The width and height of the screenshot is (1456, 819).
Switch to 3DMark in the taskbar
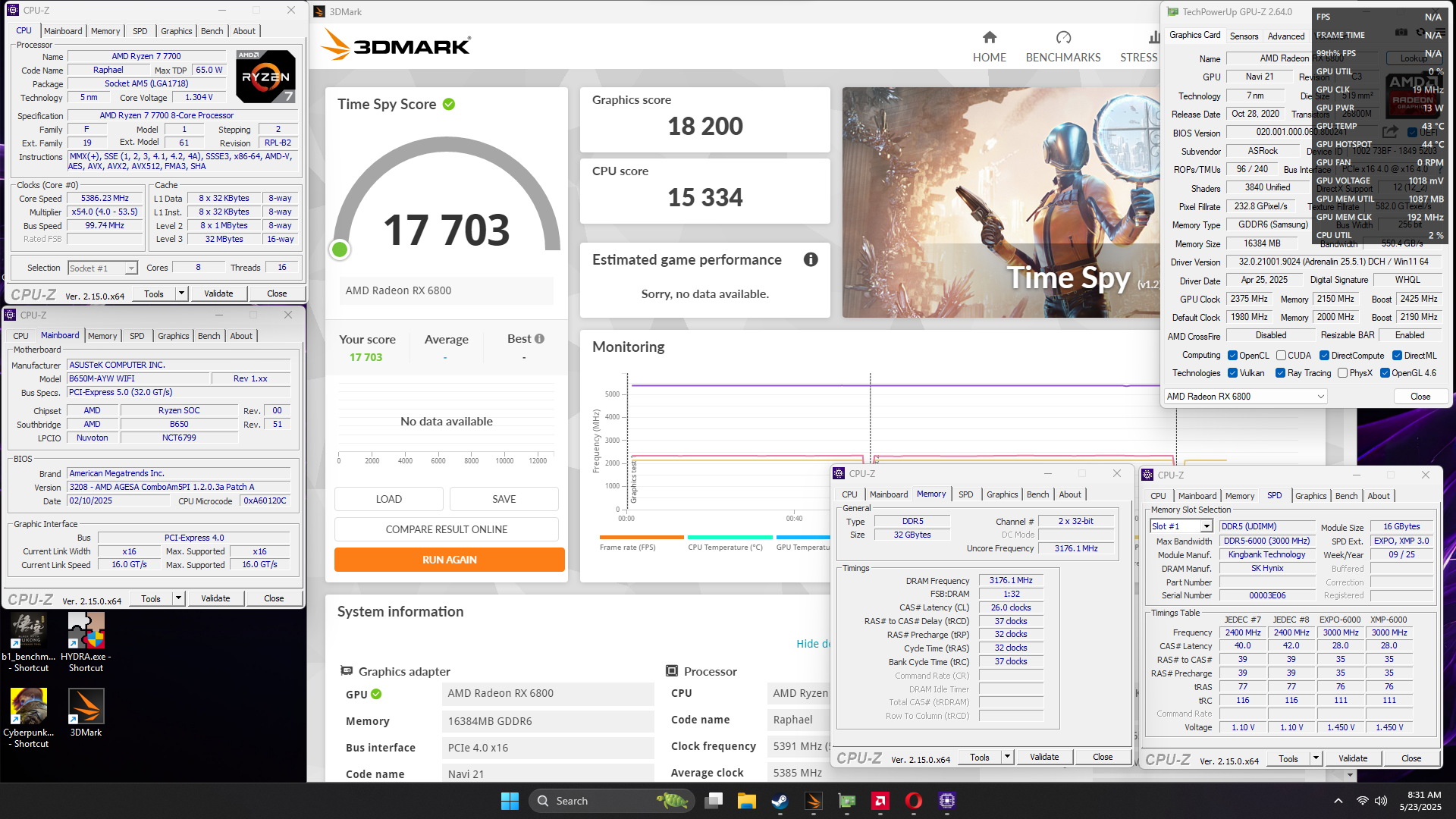tap(813, 801)
